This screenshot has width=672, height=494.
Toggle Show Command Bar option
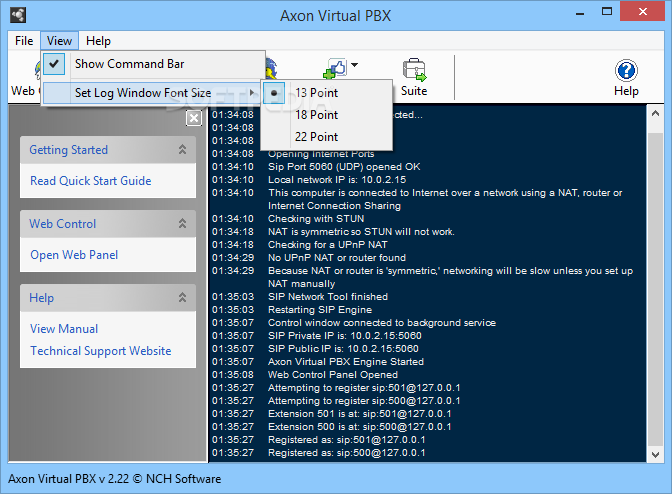point(153,64)
